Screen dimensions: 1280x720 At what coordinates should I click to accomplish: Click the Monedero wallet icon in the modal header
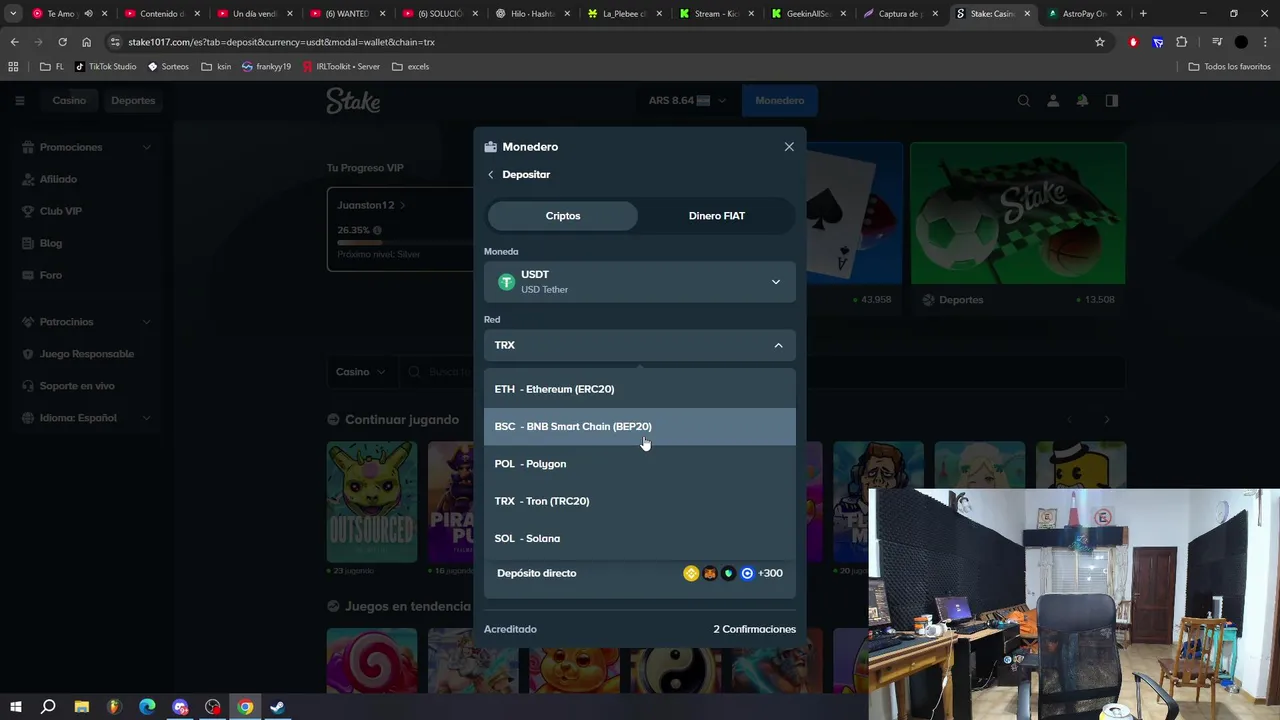[490, 147]
